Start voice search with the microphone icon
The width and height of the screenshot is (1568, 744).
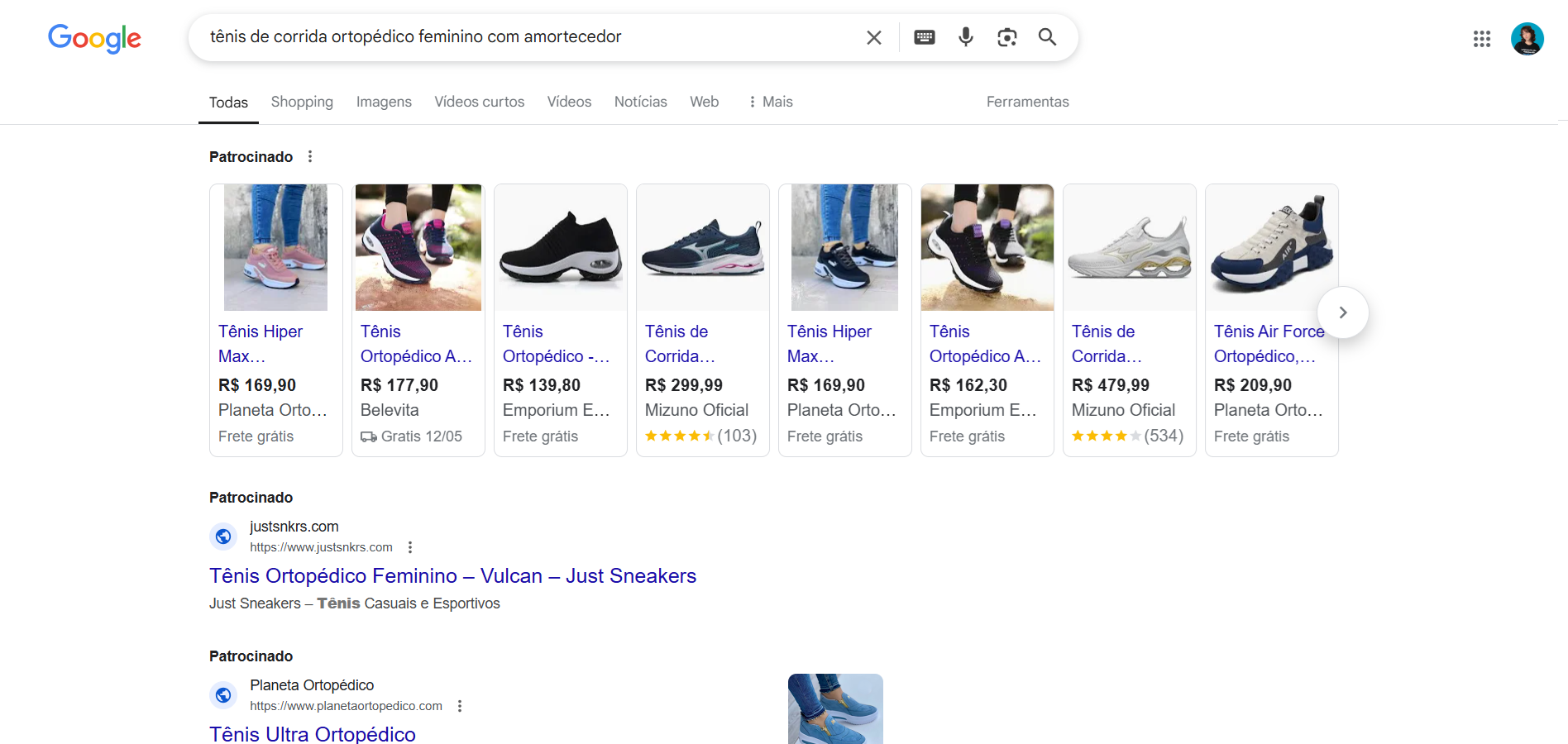click(965, 37)
